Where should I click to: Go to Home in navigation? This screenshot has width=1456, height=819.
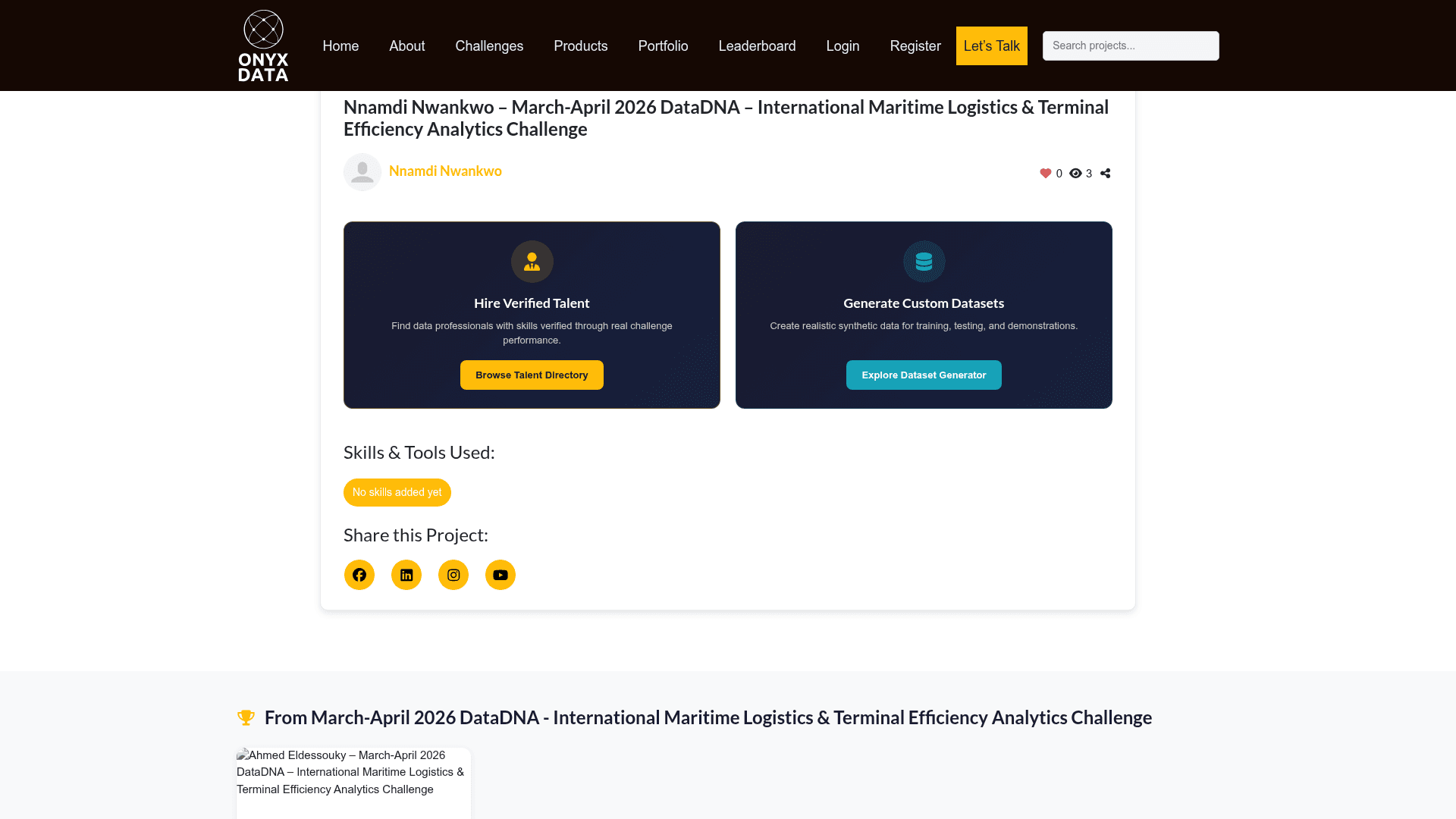(340, 45)
